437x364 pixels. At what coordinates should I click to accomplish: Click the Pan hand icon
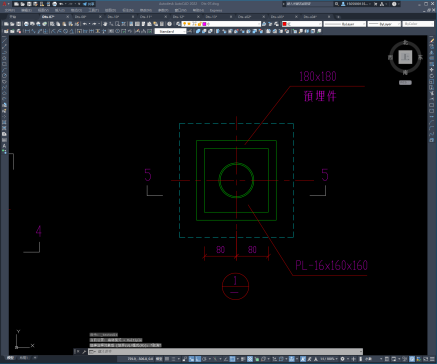pos(105,24)
